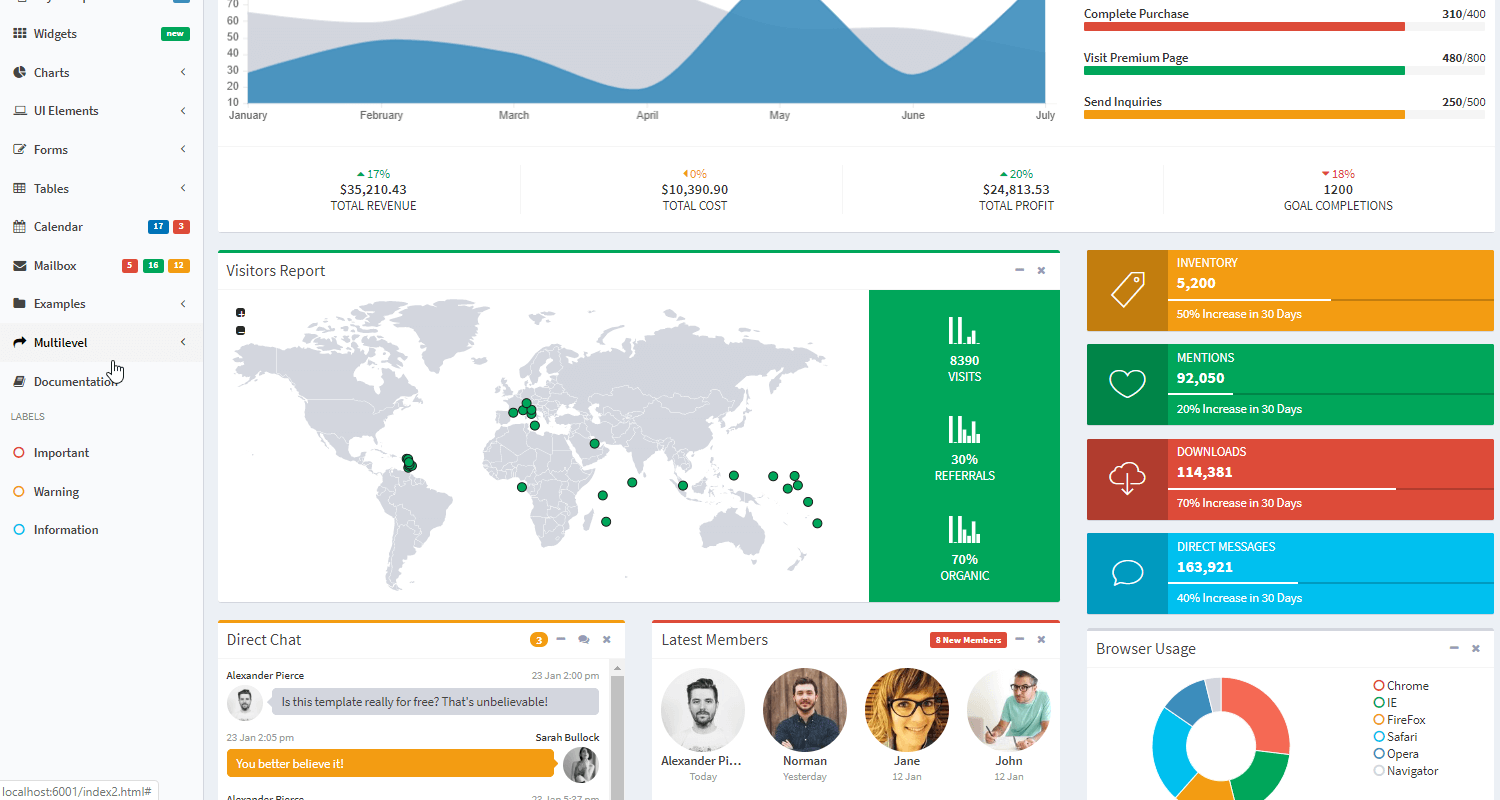Click the Inventory tag icon
This screenshot has height=800, width=1500.
[x=1127, y=290]
